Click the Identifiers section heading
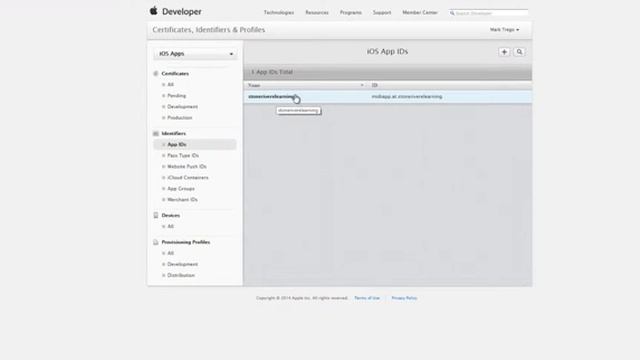The height and width of the screenshot is (360, 640). click(173, 133)
